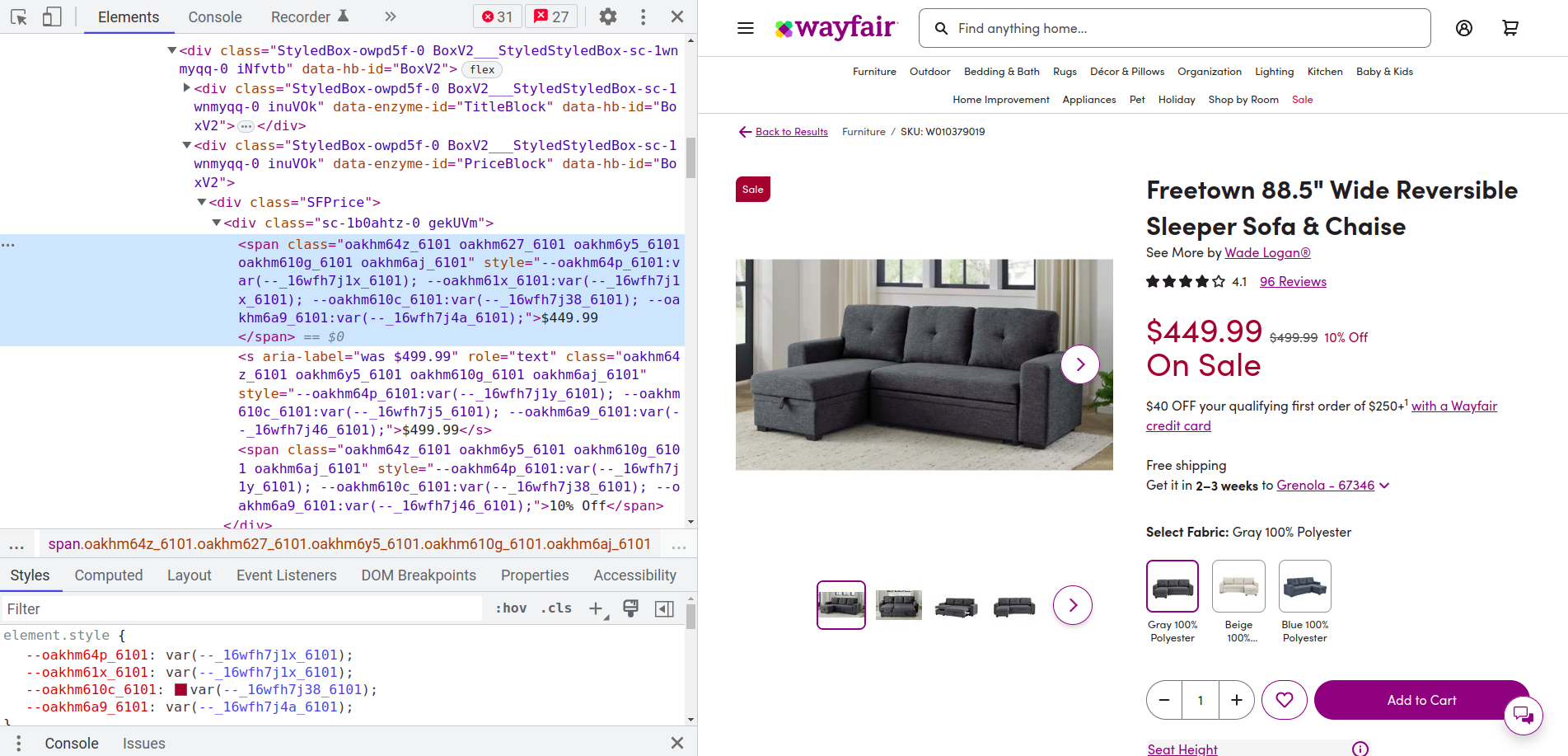Click the 27 issues counter badge

point(551,16)
